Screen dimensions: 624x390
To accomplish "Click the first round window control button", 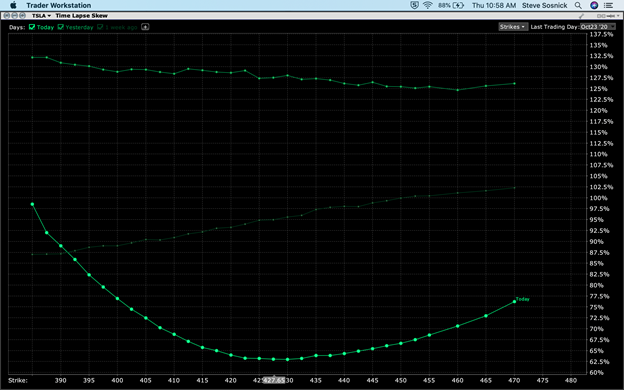I will [7, 16].
